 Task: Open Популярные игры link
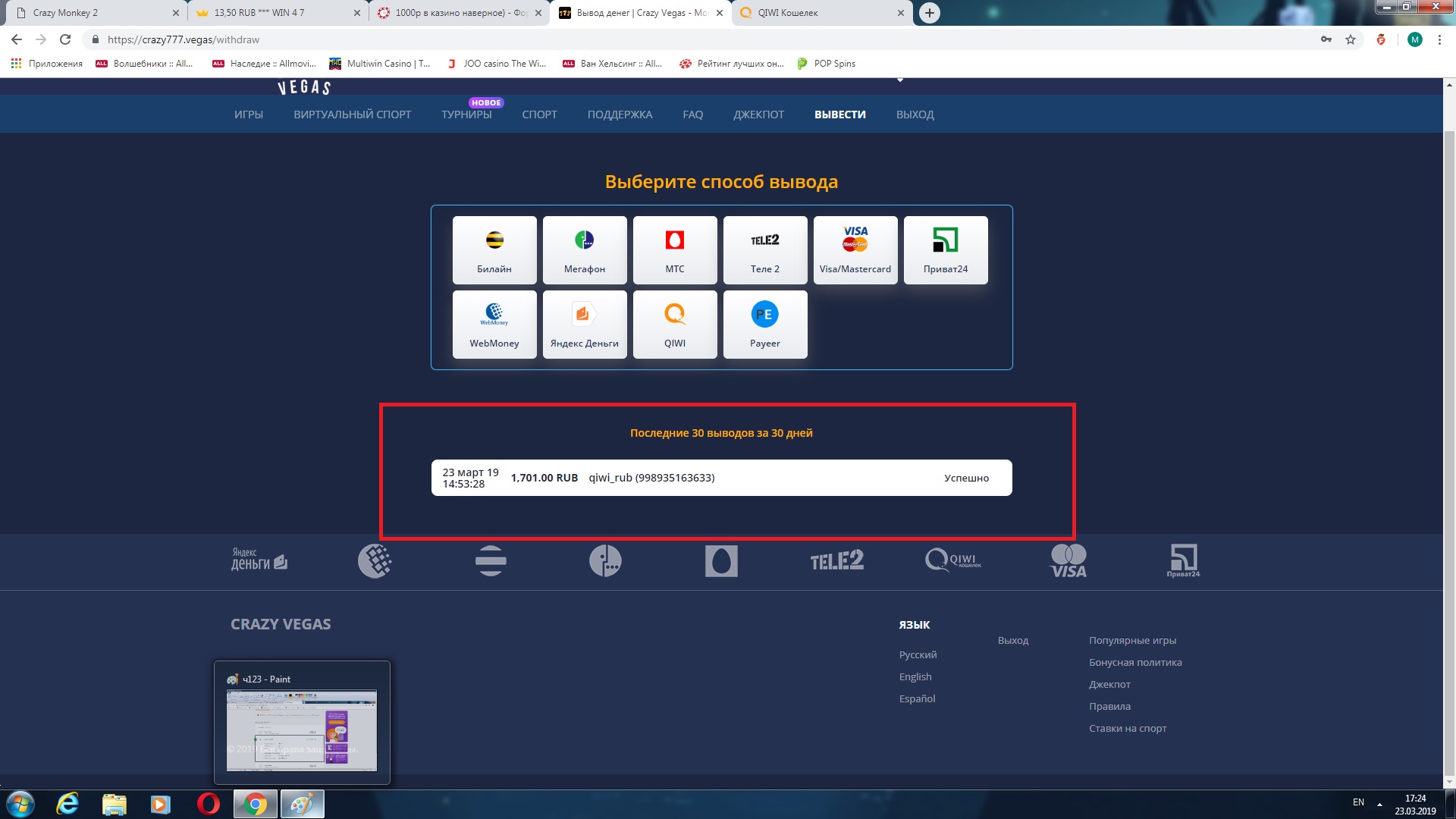(1132, 640)
